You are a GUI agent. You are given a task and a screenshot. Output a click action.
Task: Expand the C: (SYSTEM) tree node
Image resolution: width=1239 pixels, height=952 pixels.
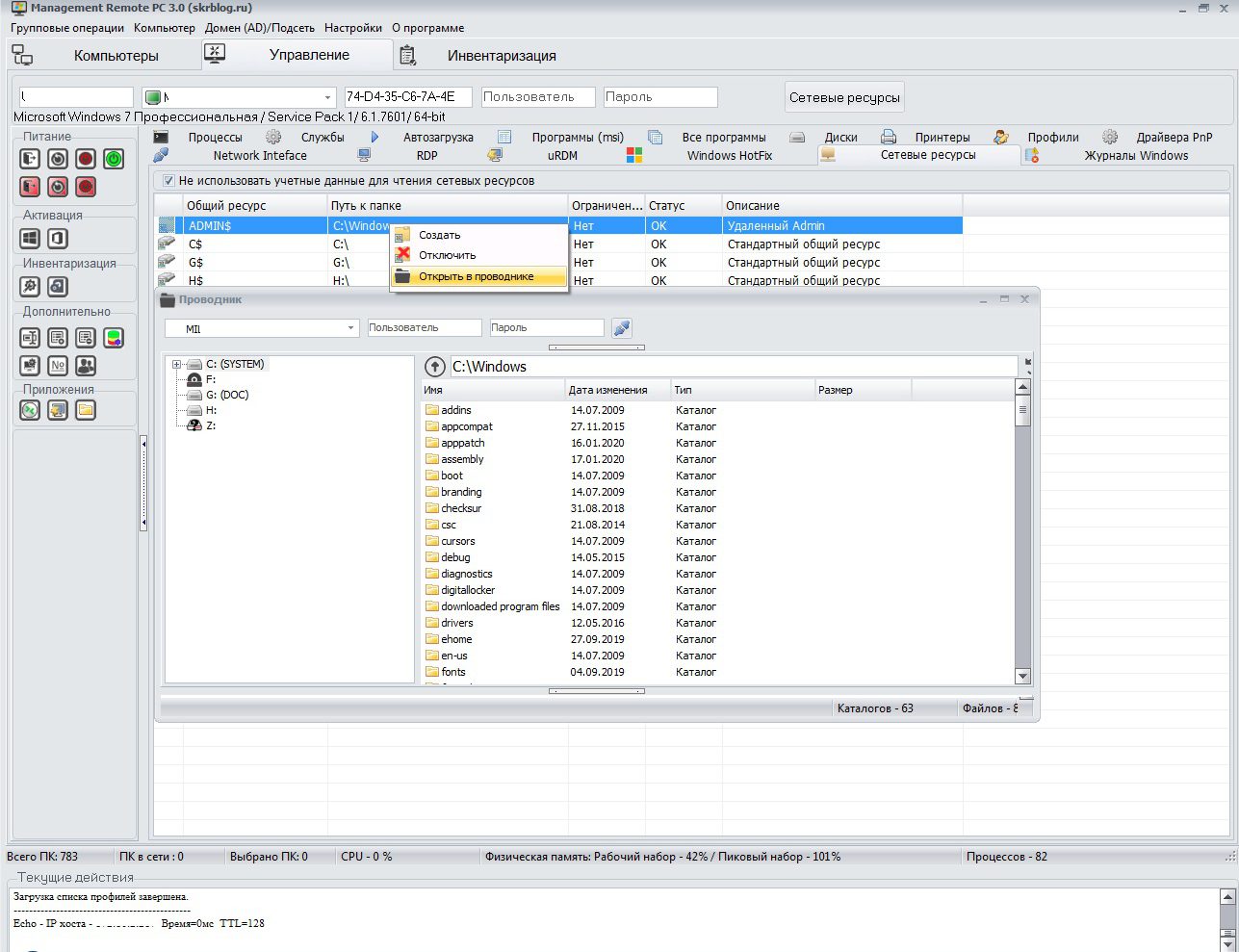177,365
